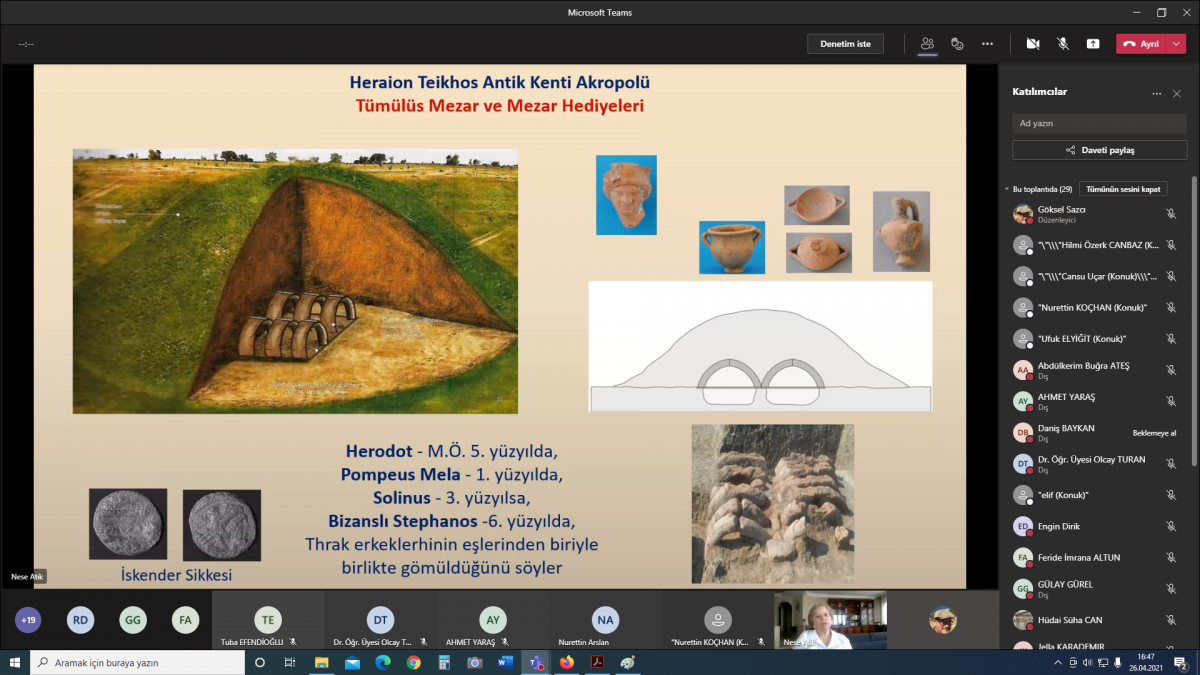
Task: Select Nurettin Arslan video tile
Action: (x=604, y=620)
